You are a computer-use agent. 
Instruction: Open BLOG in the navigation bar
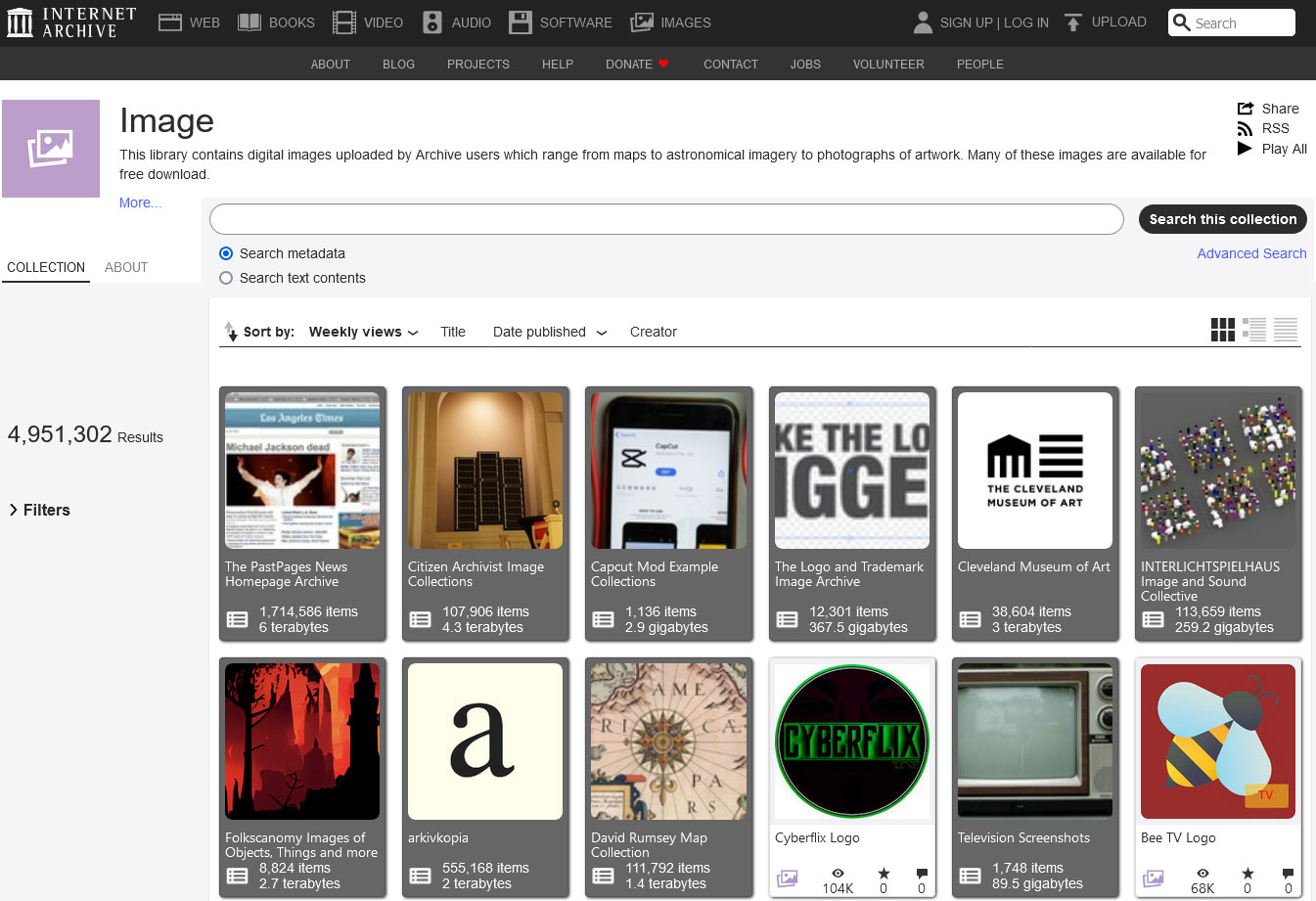click(398, 64)
